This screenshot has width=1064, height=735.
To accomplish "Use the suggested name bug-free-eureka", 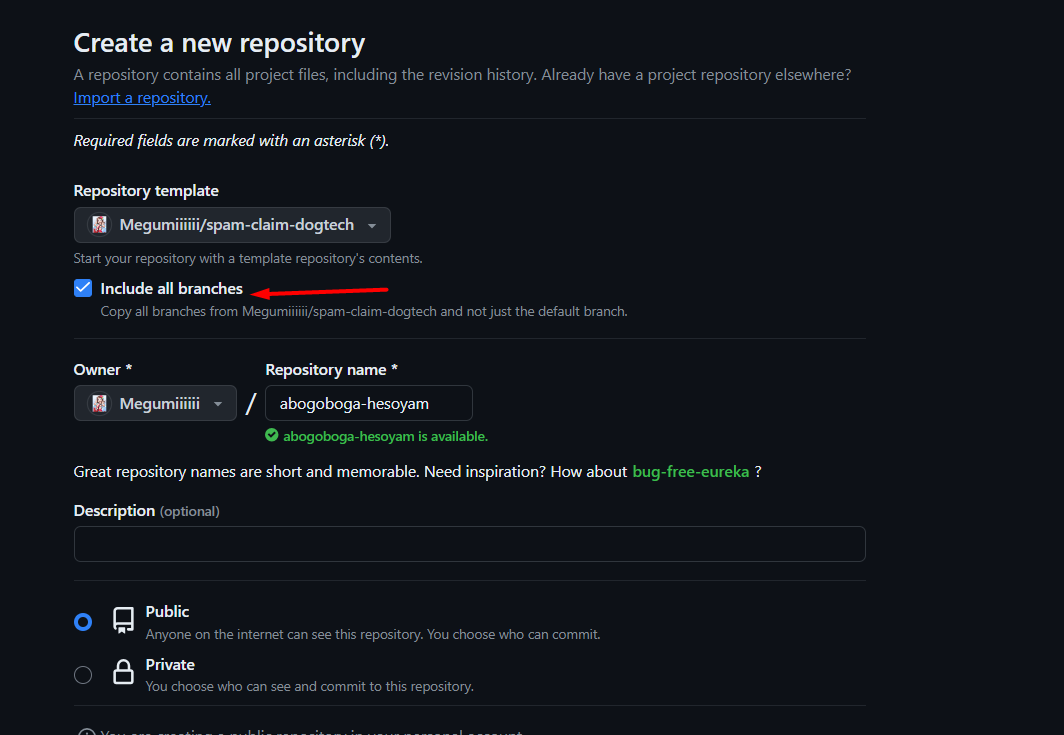I will click(x=690, y=472).
